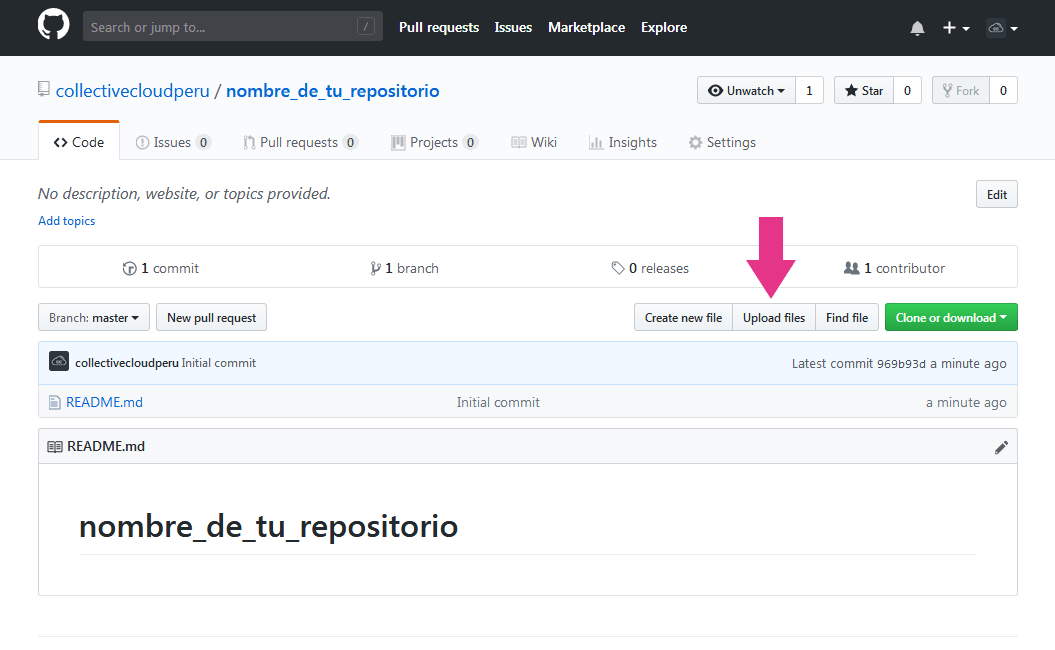Click the collectivecloudperu owner link
1055x650 pixels.
click(x=133, y=91)
